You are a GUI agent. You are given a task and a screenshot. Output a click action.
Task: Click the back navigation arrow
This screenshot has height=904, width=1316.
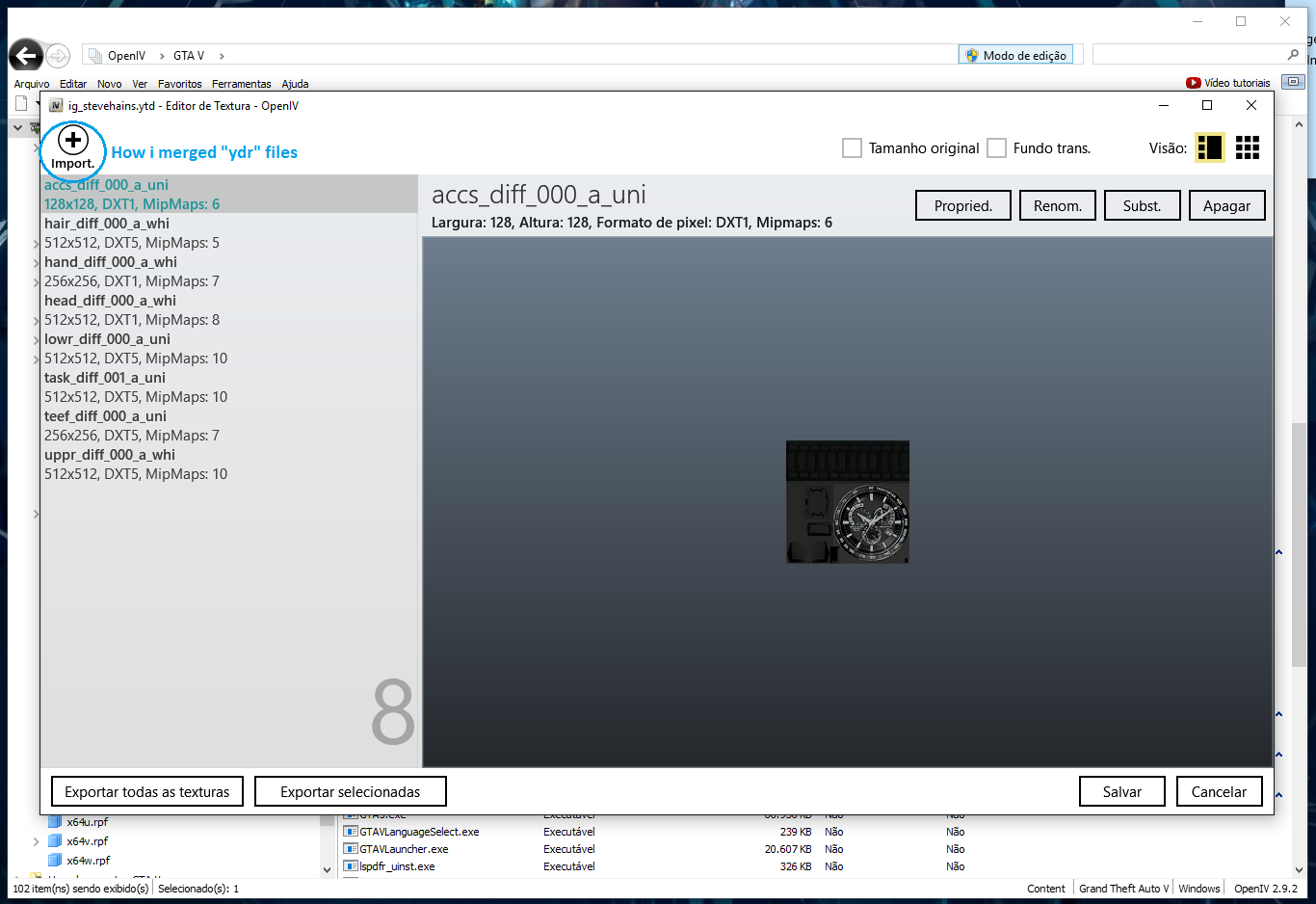26,55
